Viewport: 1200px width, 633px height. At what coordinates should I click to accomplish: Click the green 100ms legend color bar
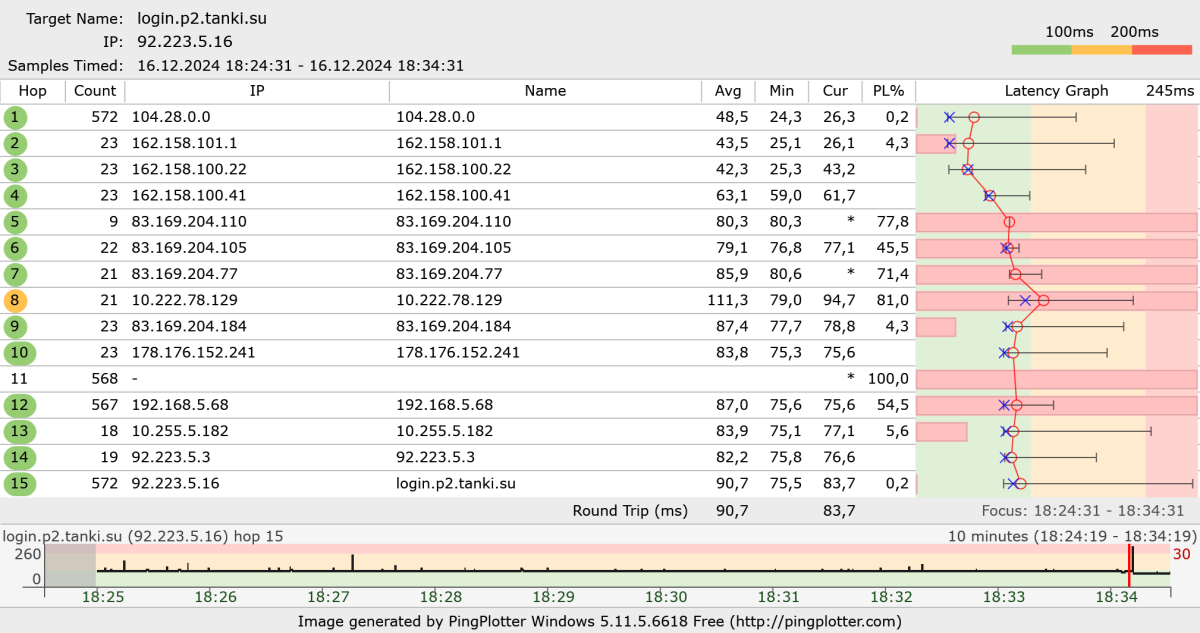(x=1041, y=49)
